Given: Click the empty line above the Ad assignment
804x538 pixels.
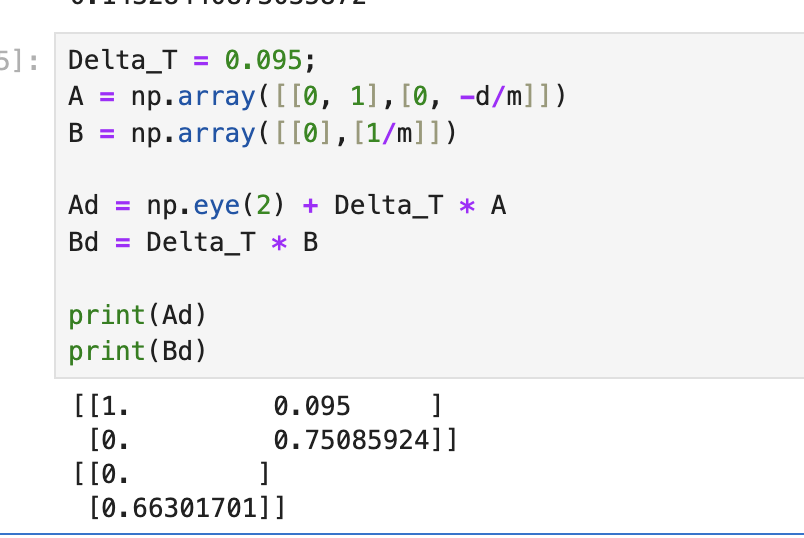Looking at the screenshot, I should [x=300, y=169].
